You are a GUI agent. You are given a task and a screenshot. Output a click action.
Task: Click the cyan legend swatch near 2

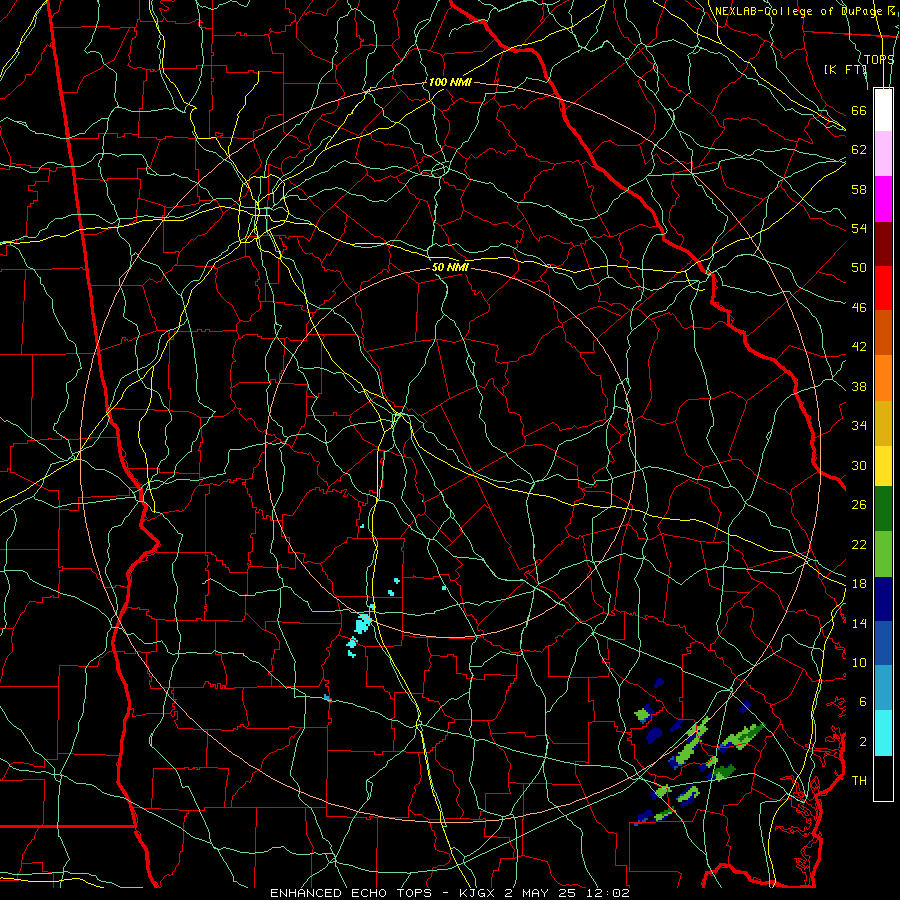[x=883, y=733]
